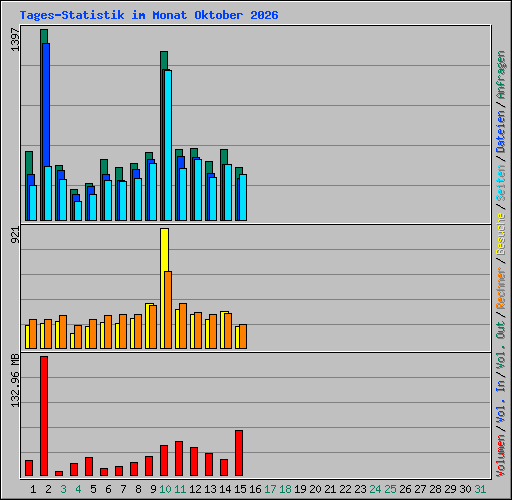Click the cyan pages bar for day 4
512x500 pixels.
[78, 211]
